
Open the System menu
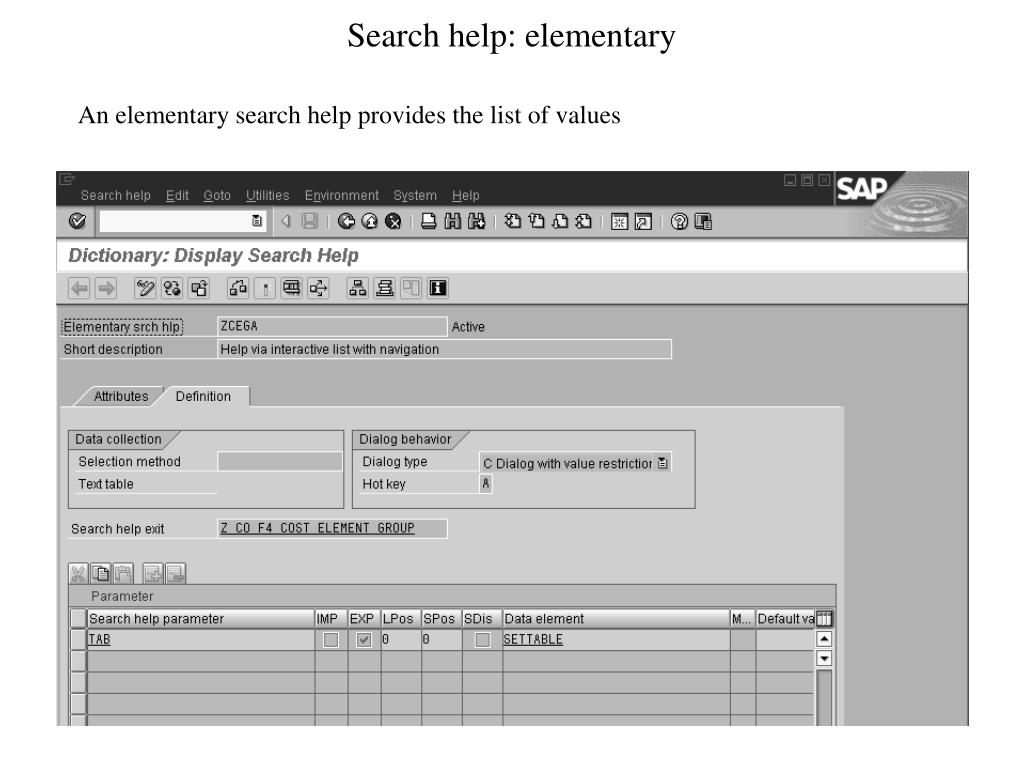[x=415, y=195]
